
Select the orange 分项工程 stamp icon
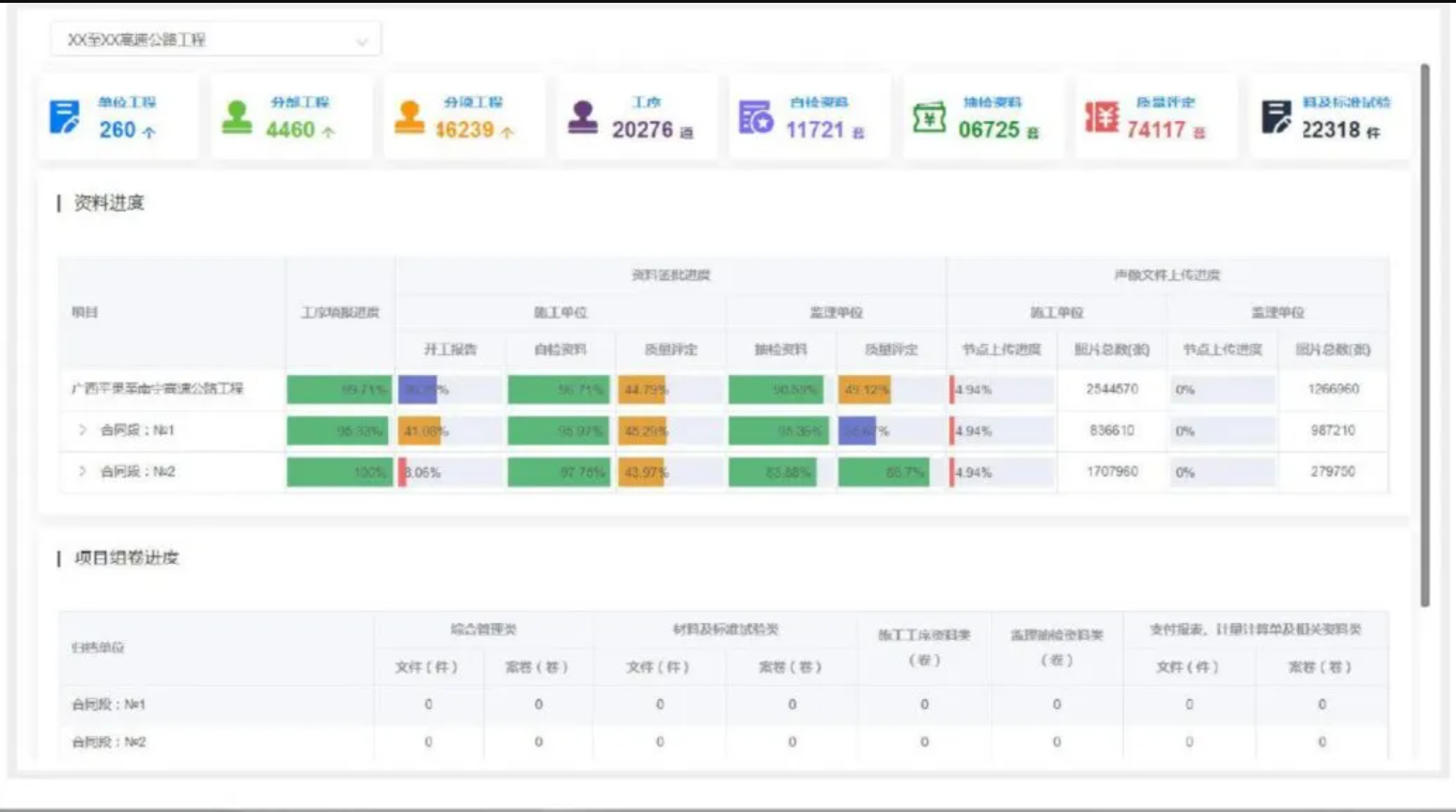click(410, 117)
